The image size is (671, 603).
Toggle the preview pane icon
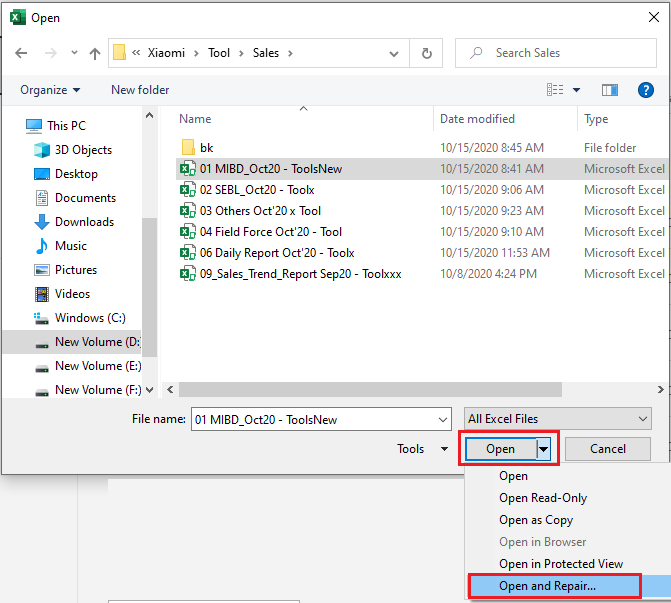[610, 90]
